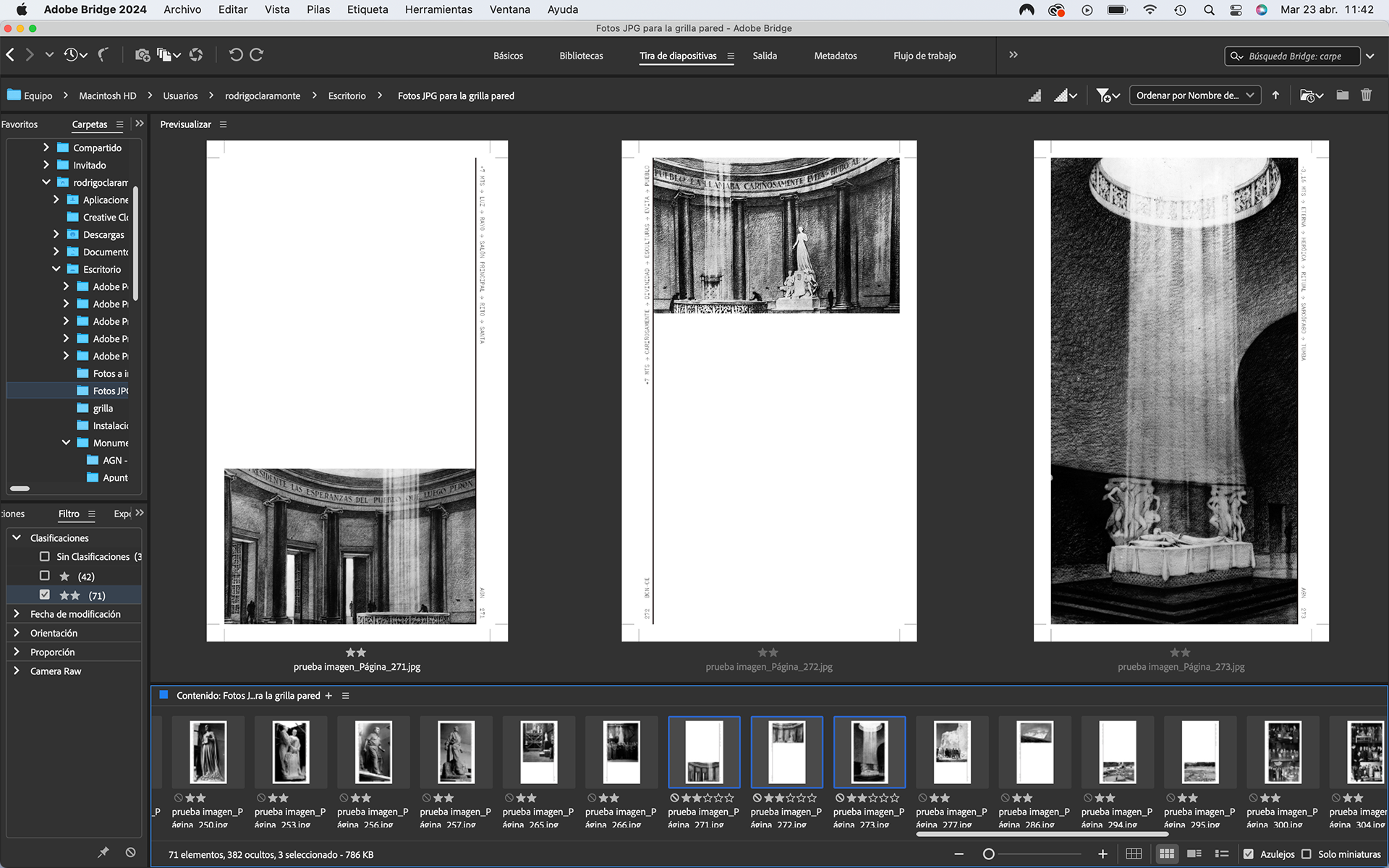Viewport: 1389px width, 868px height.
Task: Click the delete item trash icon
Action: point(1366,95)
